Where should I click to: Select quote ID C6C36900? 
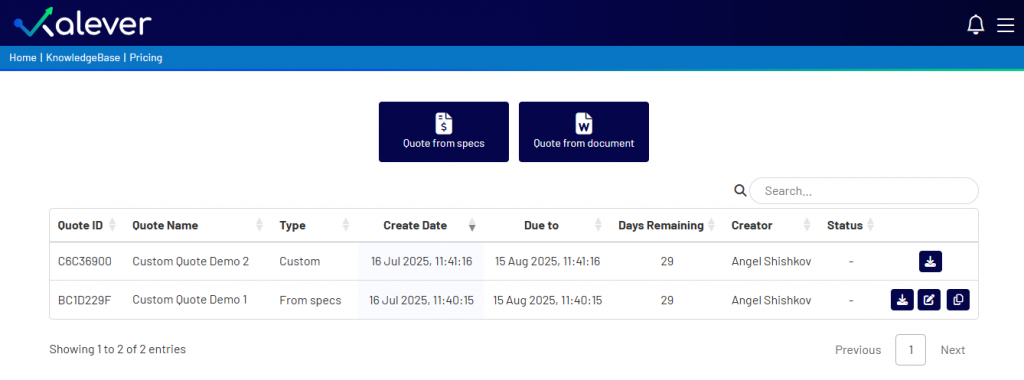point(85,261)
